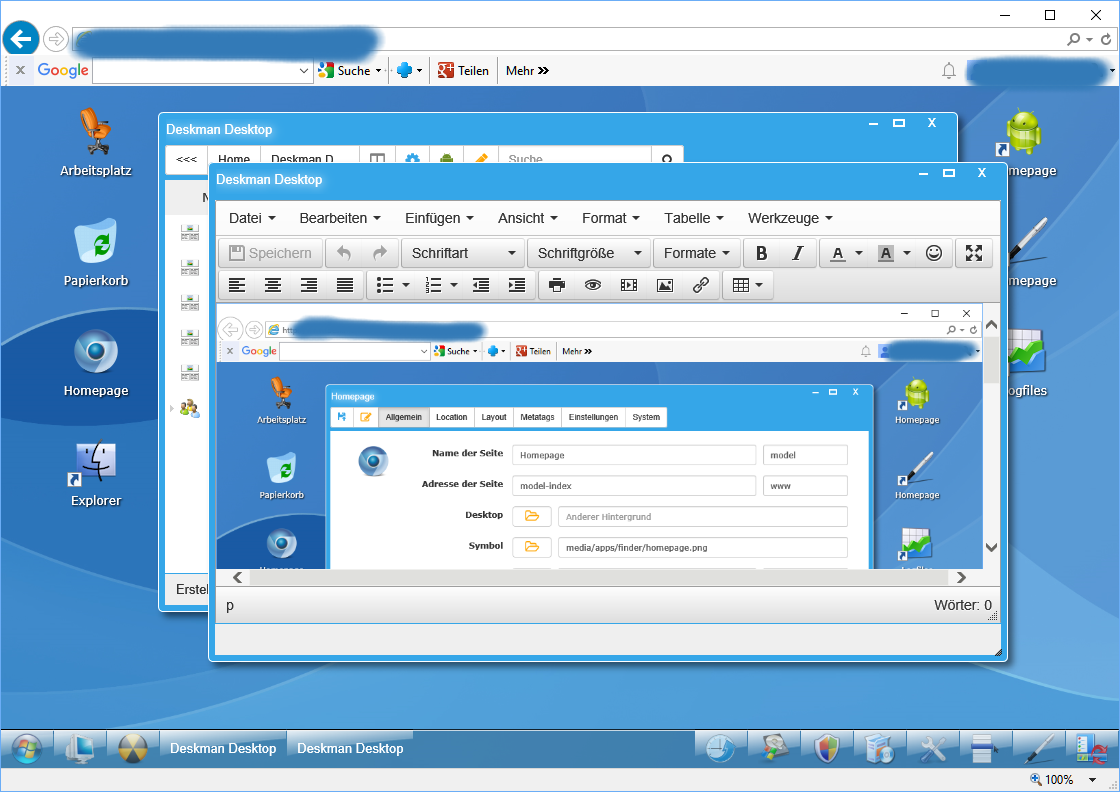Screen dimensions: 1120x792
Task: Open the Werkzeuge menu
Action: pos(790,219)
